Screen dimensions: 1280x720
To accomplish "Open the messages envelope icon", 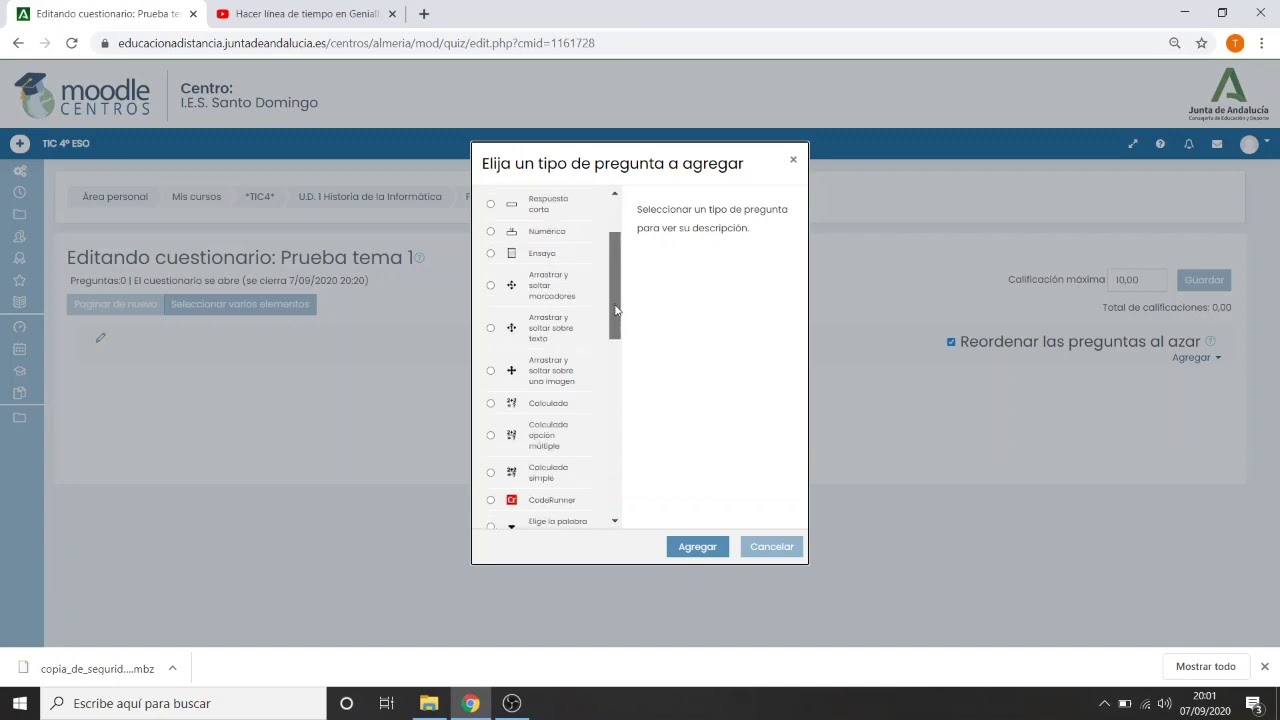I will (x=1217, y=144).
